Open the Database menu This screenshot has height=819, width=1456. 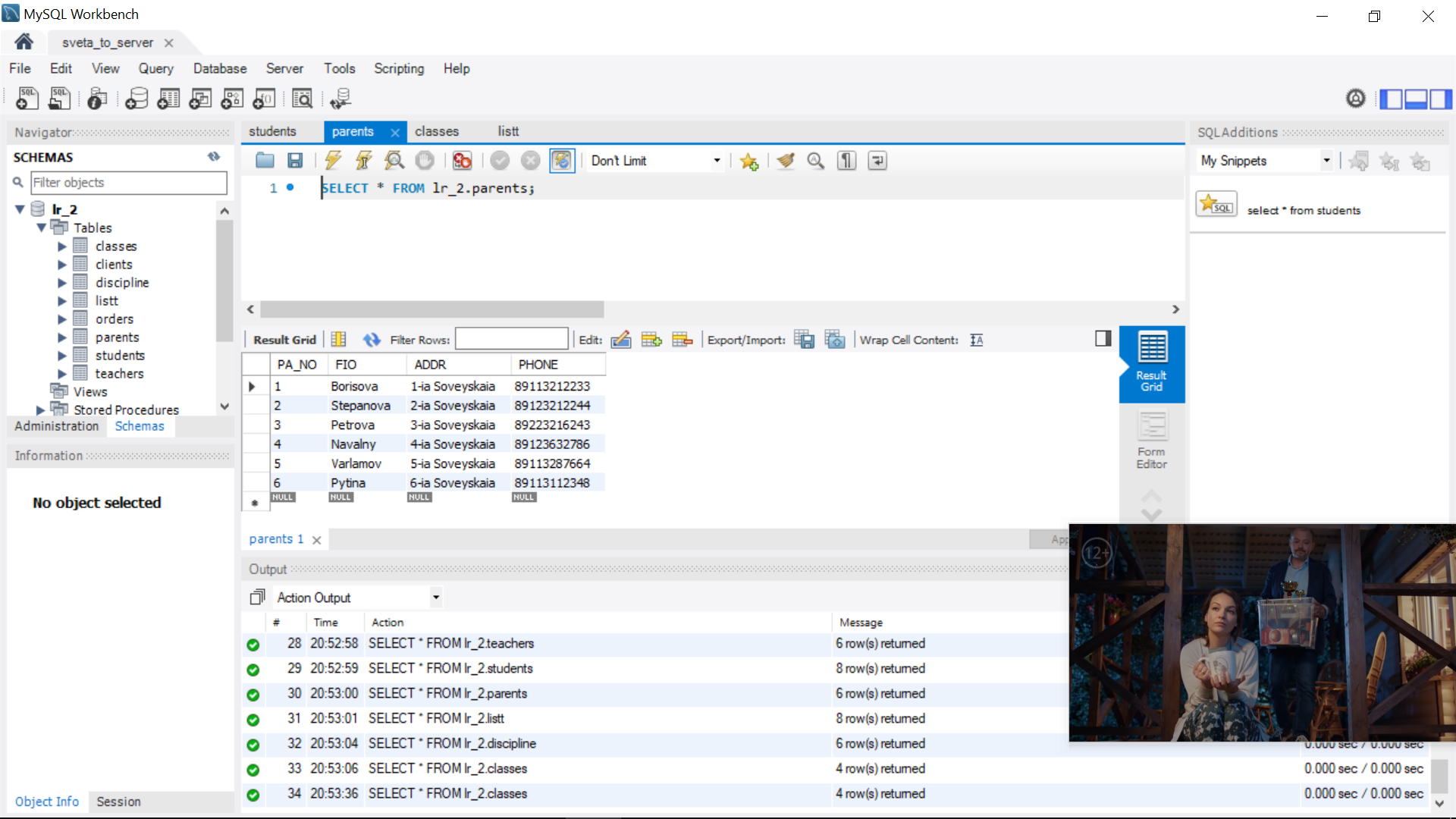tap(219, 68)
